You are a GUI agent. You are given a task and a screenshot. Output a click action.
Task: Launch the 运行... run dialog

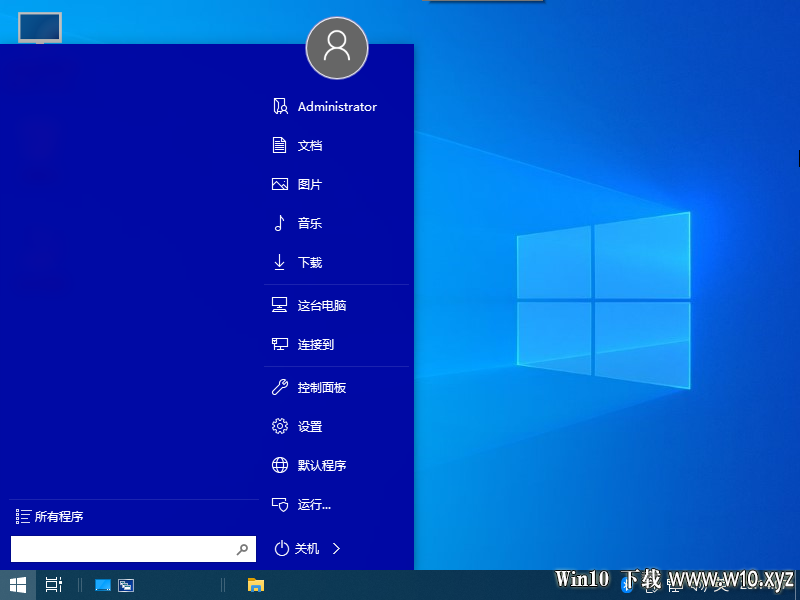pos(337,505)
